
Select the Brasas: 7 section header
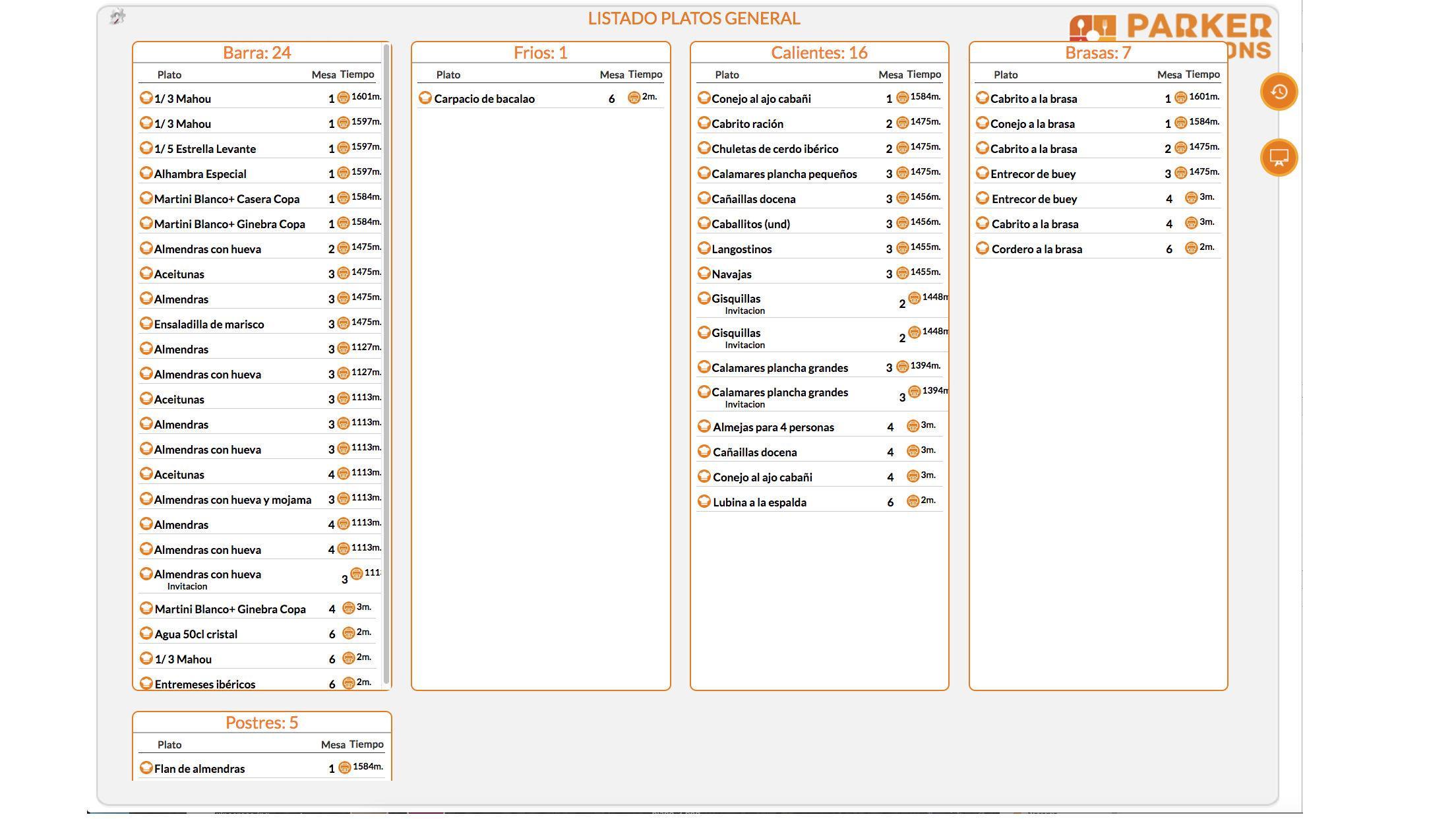tap(1098, 53)
